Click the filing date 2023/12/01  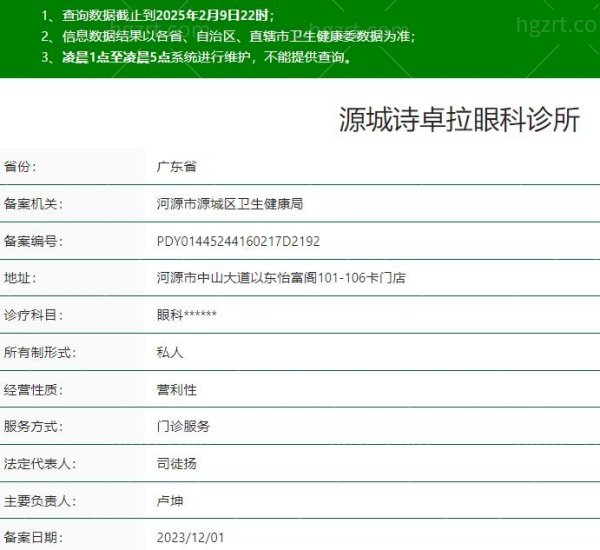[190, 538]
